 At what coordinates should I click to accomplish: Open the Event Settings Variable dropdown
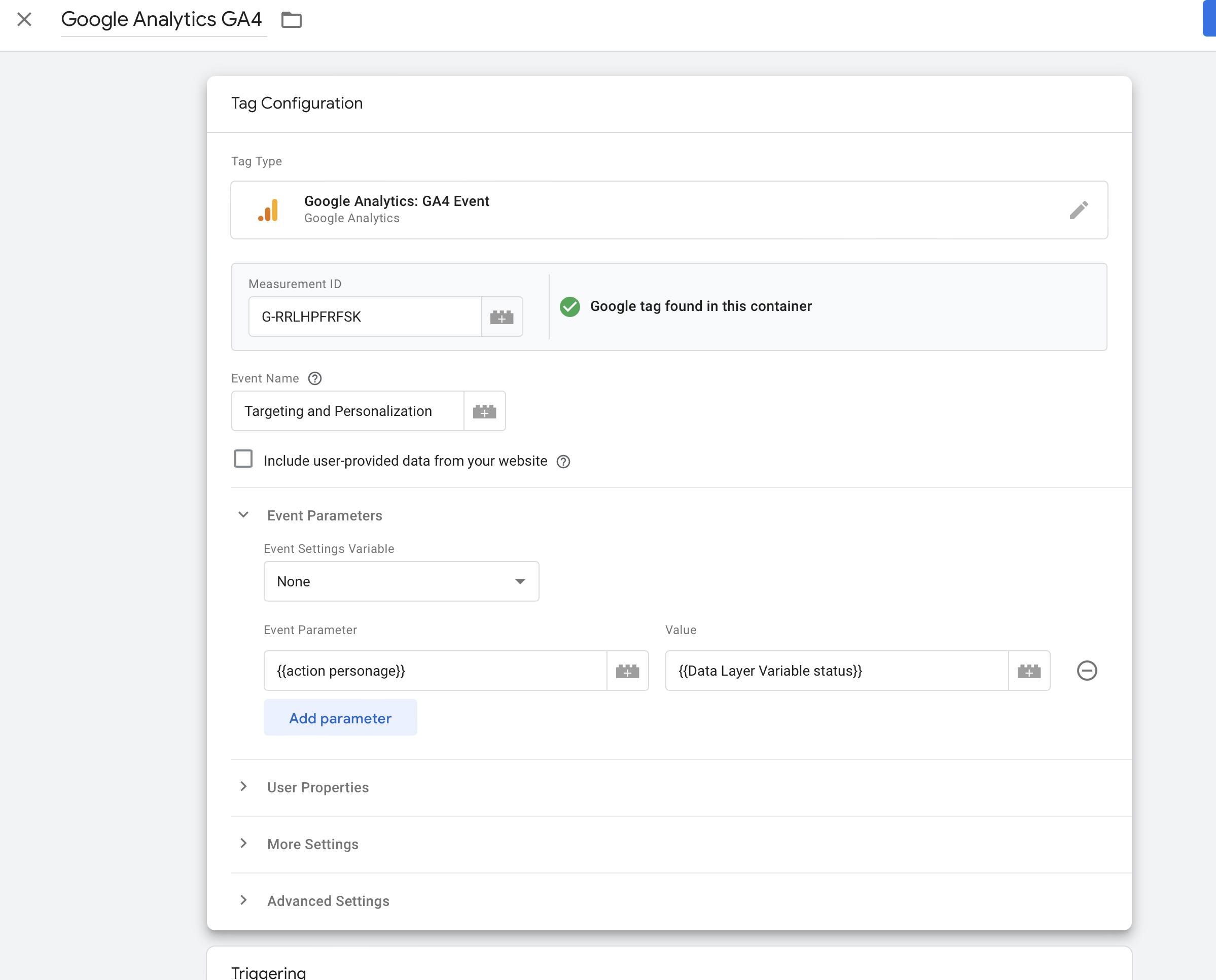click(401, 581)
